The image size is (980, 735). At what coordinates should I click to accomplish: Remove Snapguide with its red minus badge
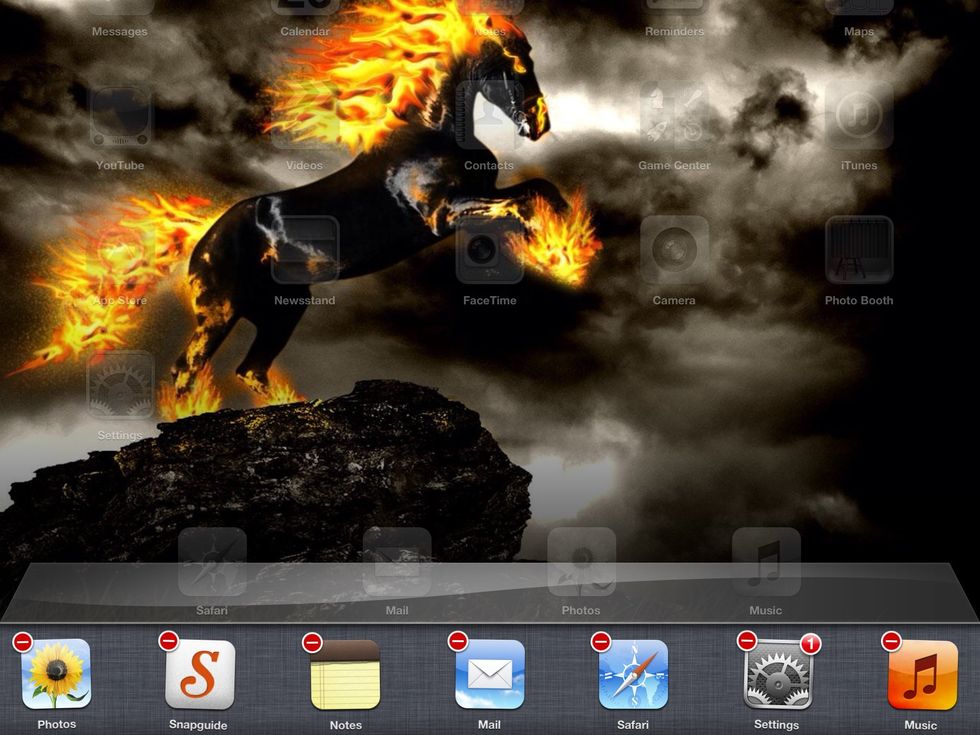tap(168, 641)
